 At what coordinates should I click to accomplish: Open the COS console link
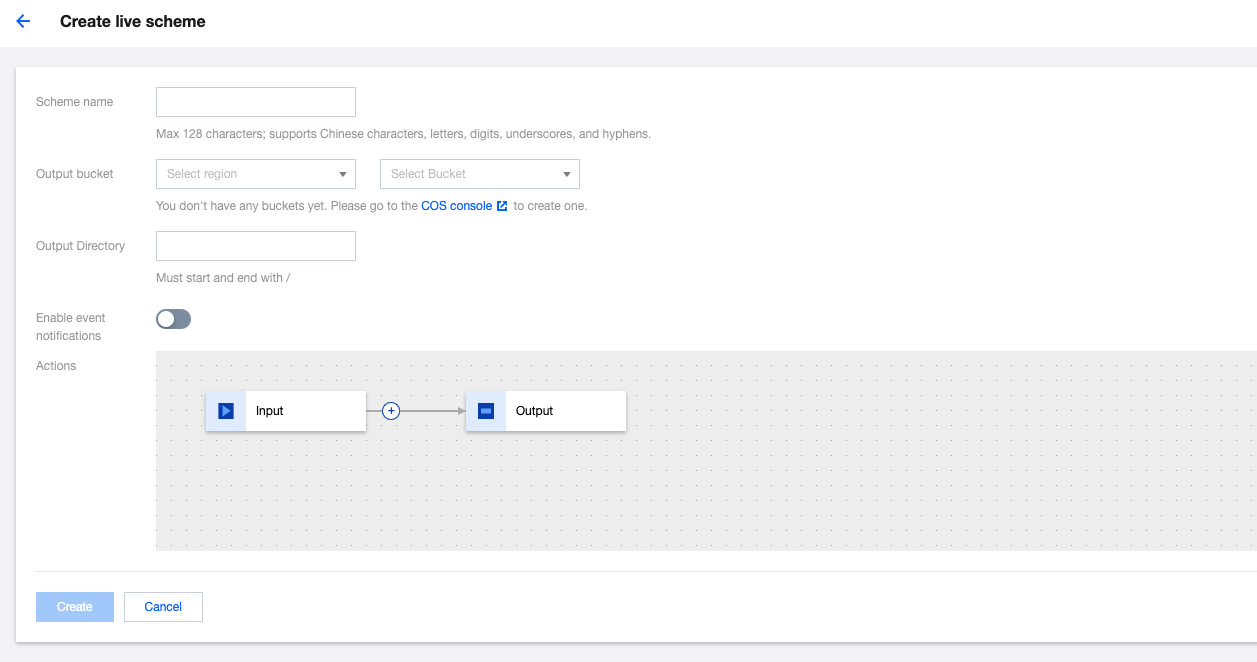456,206
